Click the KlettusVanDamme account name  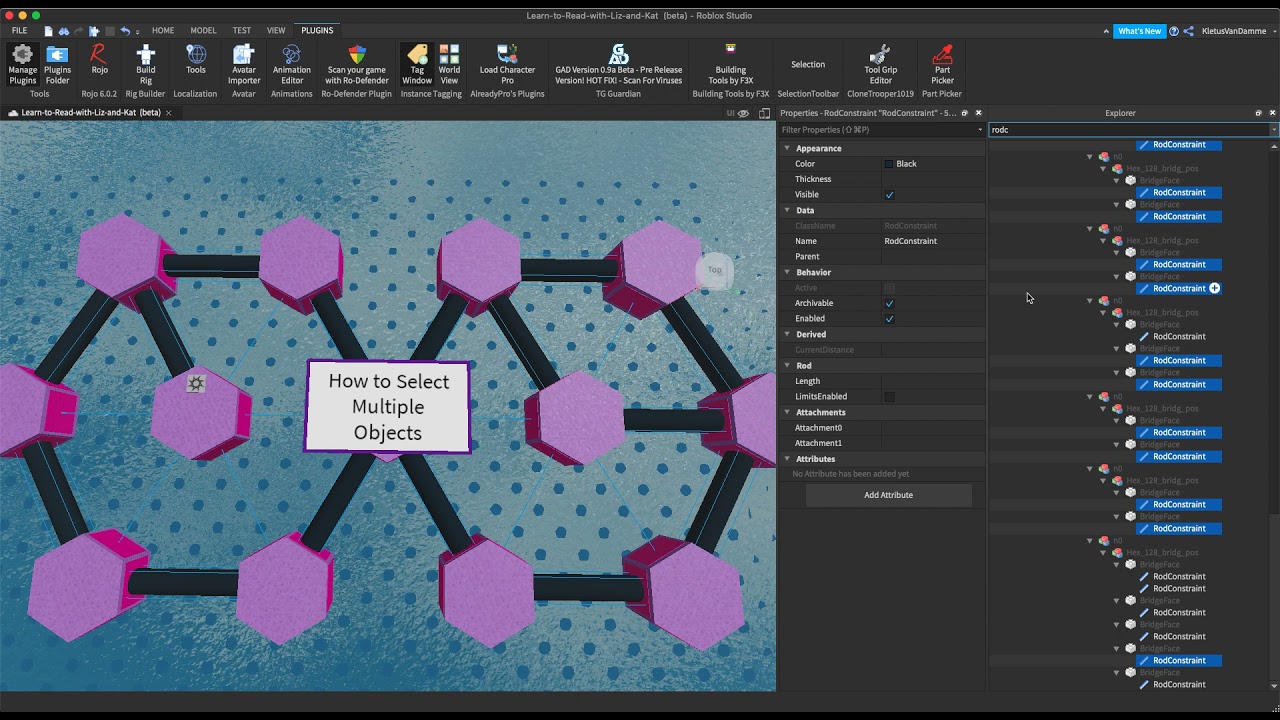(1232, 31)
